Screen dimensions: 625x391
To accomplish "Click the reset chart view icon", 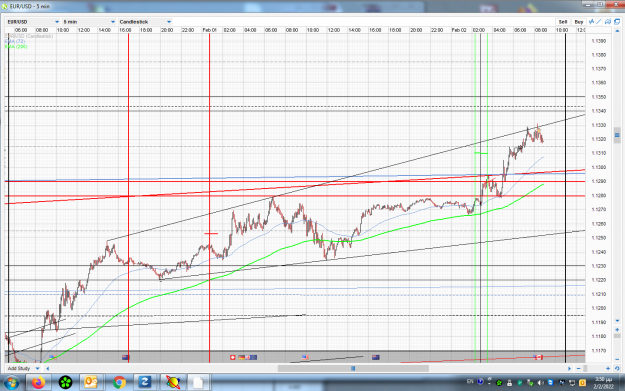I will [617, 368].
